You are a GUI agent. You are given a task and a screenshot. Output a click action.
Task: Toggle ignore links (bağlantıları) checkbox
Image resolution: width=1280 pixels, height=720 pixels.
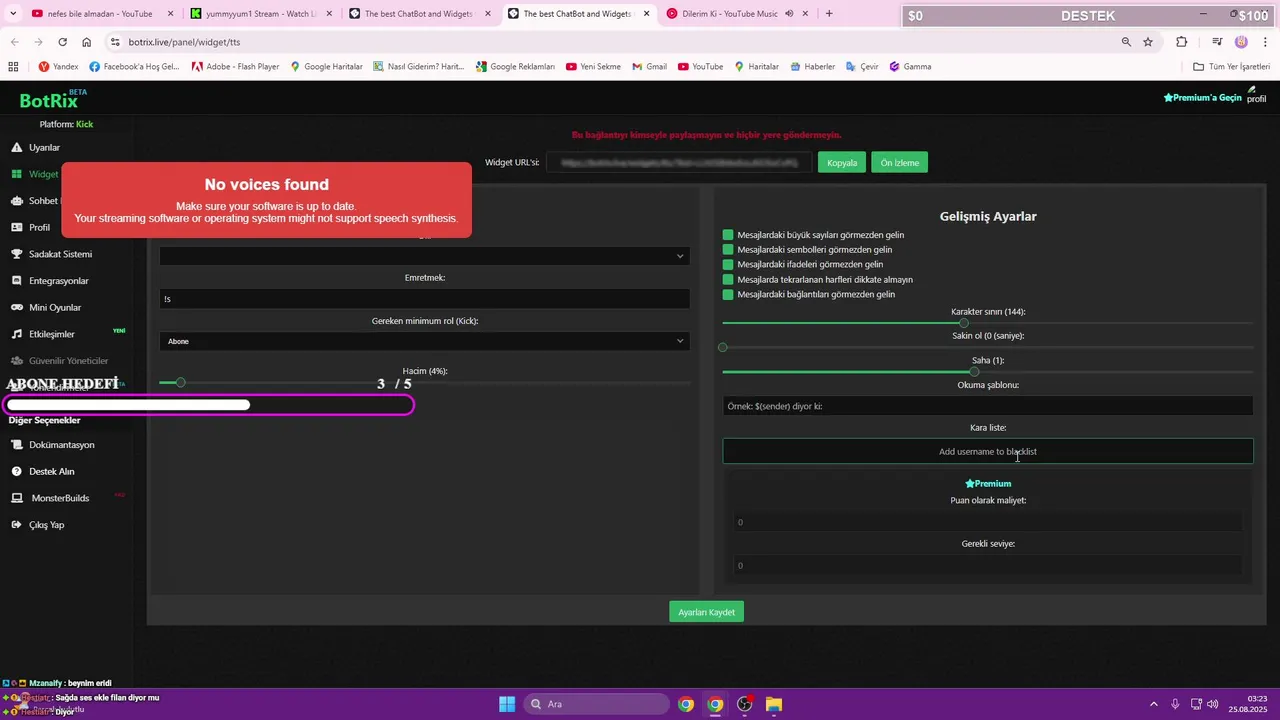728,295
